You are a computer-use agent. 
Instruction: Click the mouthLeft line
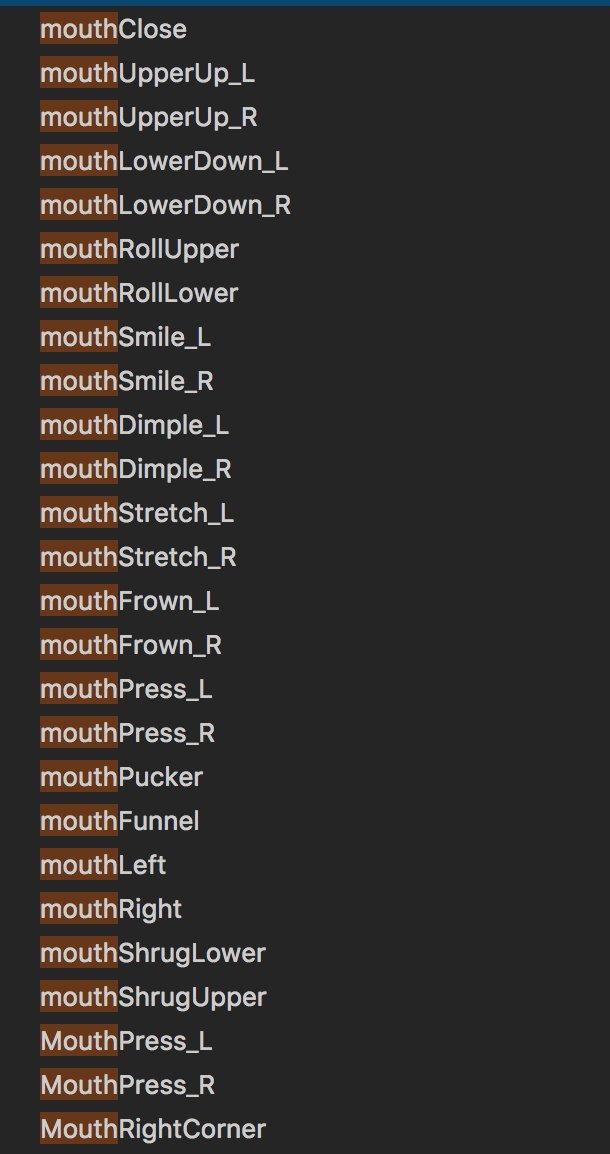103,866
